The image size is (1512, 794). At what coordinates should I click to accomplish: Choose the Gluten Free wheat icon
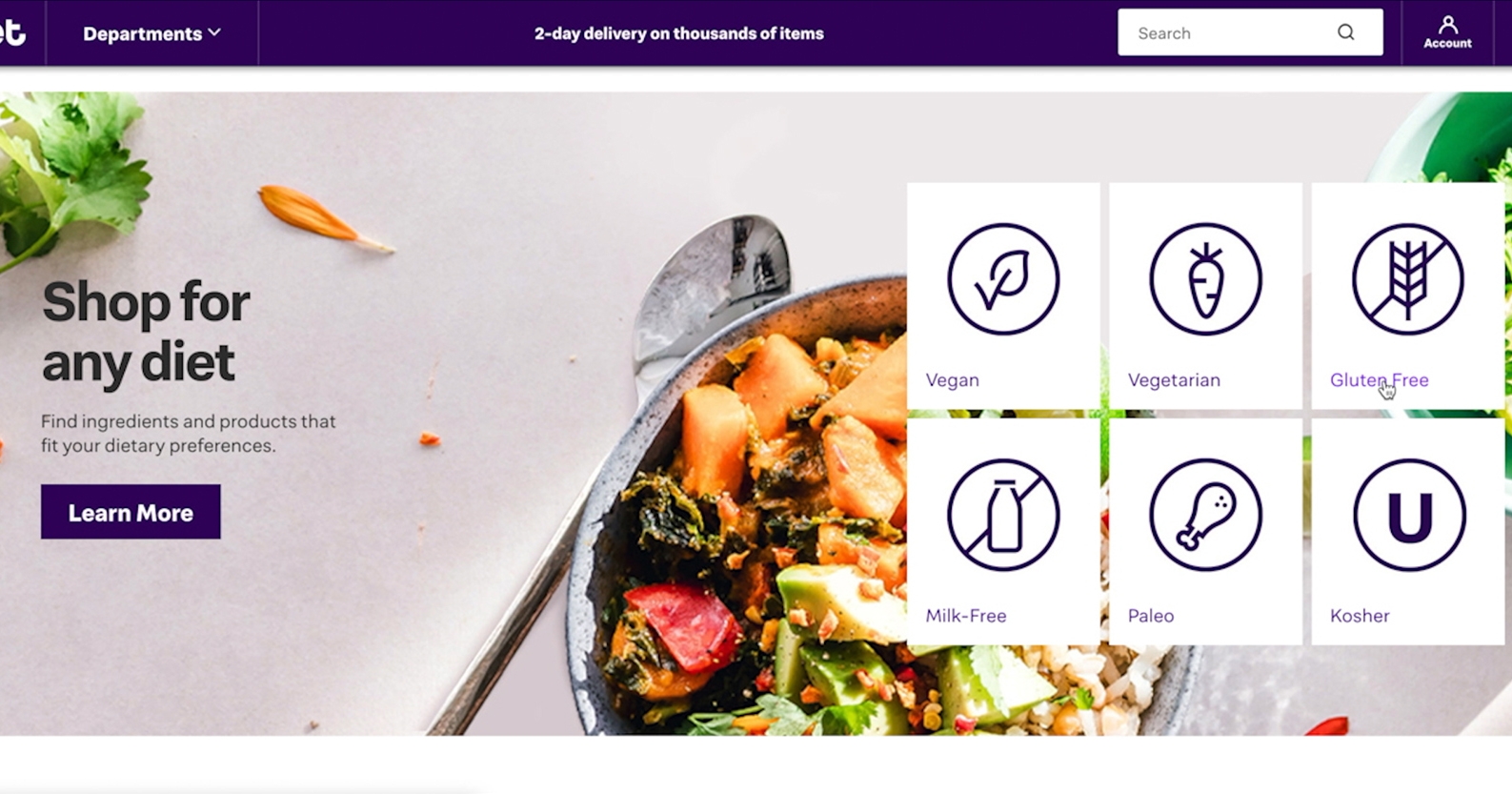point(1408,279)
